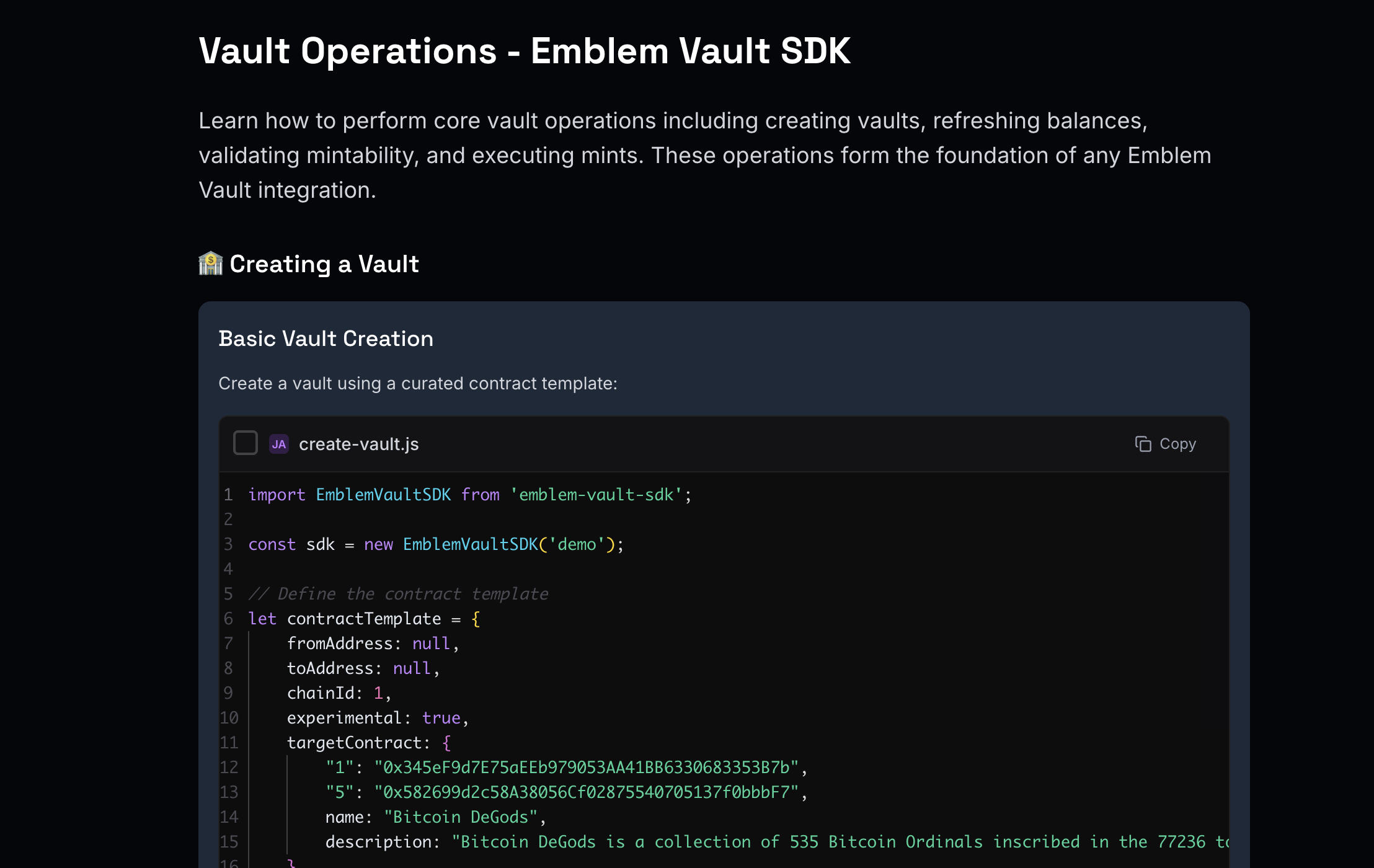Click the 'emblem-vault-sdk' import string
Screen dimensions: 1374x868
596,495
